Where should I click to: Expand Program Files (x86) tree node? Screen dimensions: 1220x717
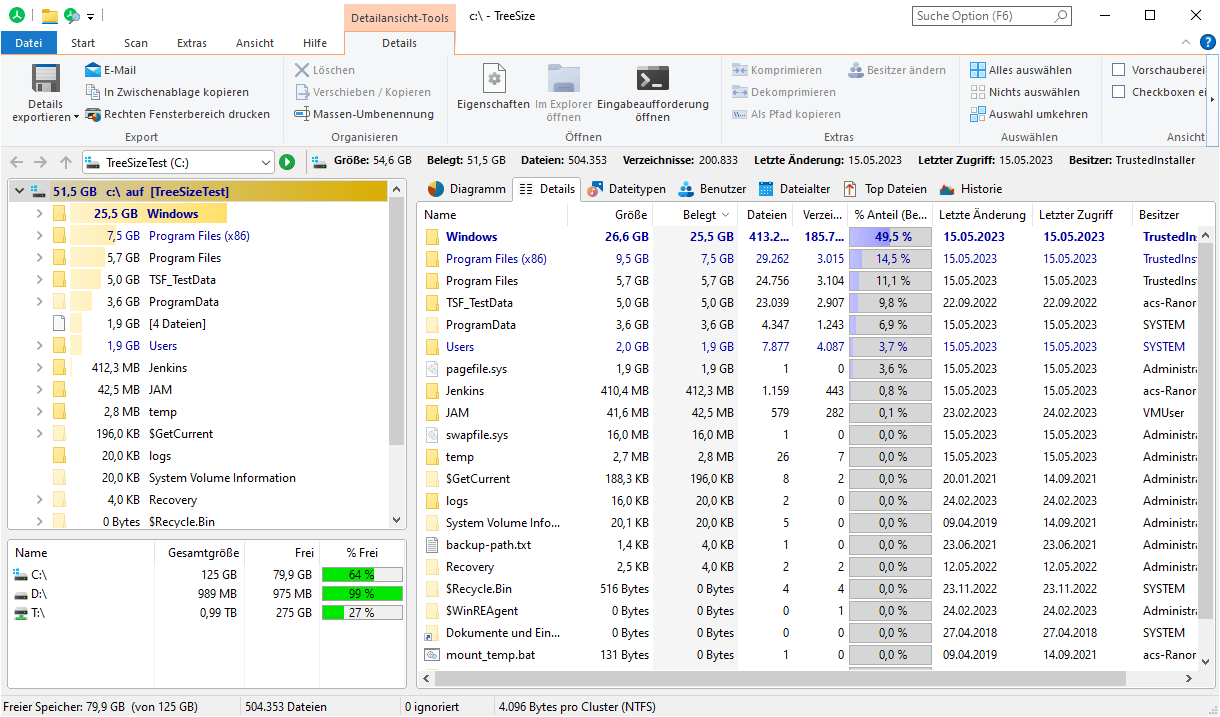tap(39, 235)
